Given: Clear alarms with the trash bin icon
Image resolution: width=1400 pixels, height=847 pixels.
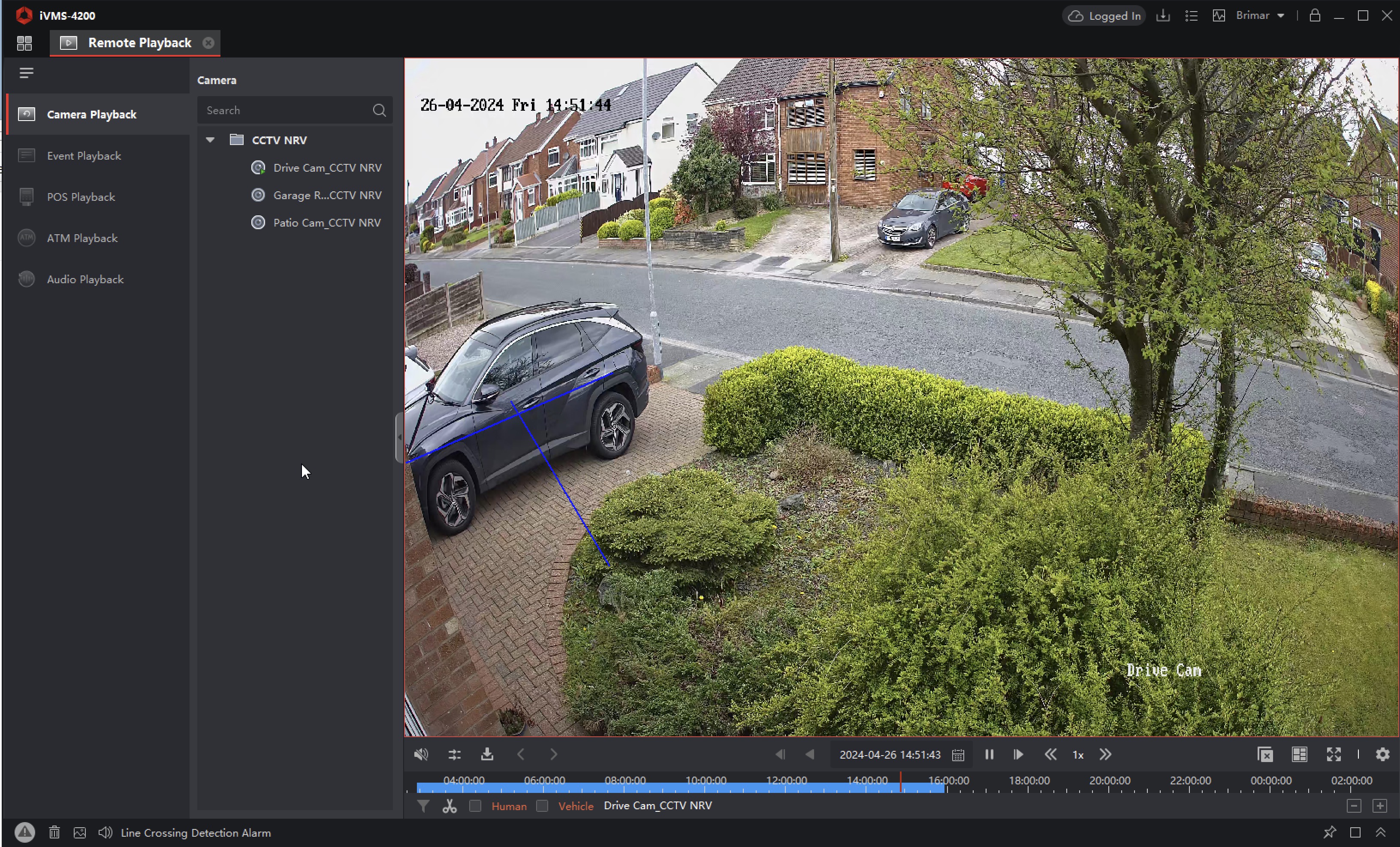Looking at the screenshot, I should pyautogui.click(x=54, y=833).
